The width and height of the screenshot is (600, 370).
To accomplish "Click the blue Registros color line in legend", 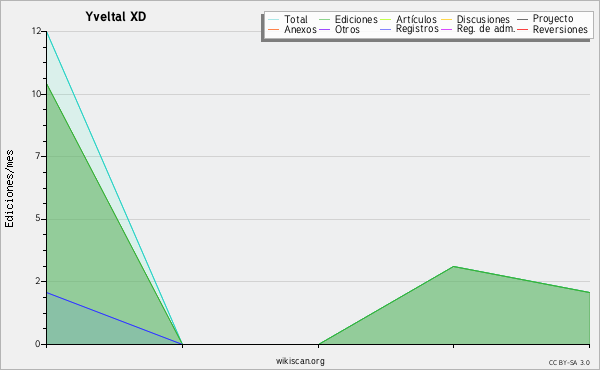I will [385, 29].
